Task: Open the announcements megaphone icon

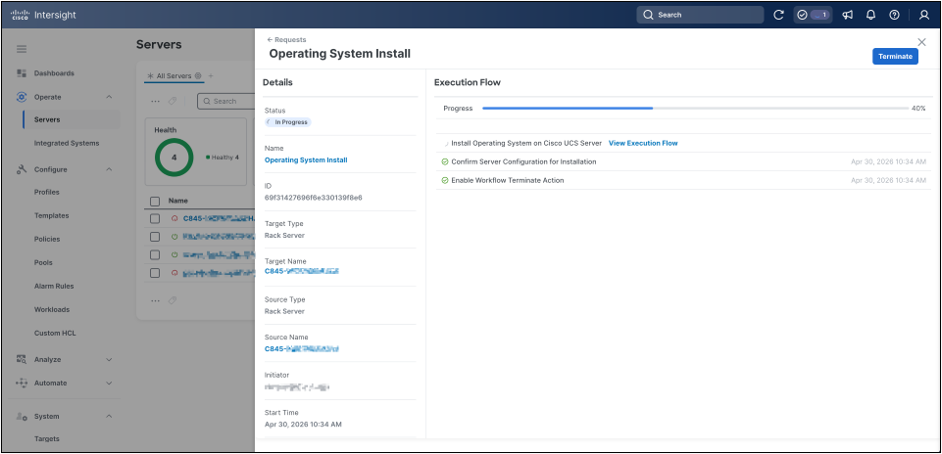Action: click(848, 15)
